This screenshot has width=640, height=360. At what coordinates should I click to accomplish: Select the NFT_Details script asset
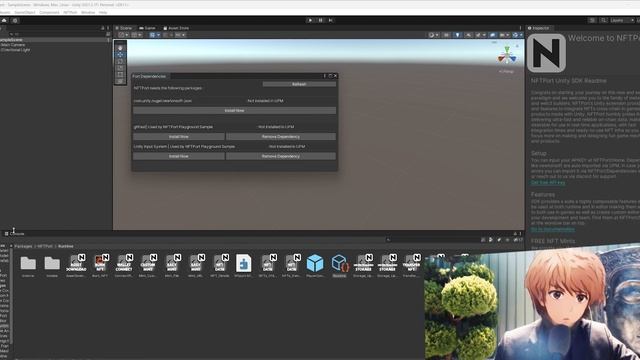(x=220, y=264)
